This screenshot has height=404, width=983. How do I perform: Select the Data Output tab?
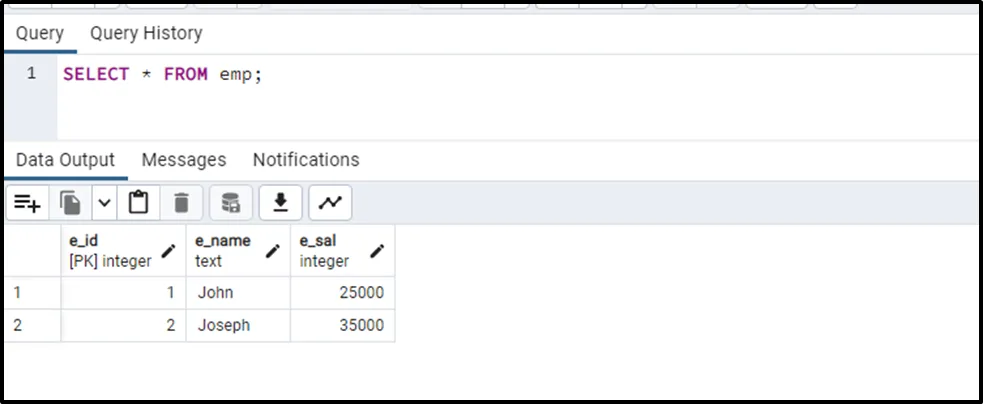(x=65, y=160)
